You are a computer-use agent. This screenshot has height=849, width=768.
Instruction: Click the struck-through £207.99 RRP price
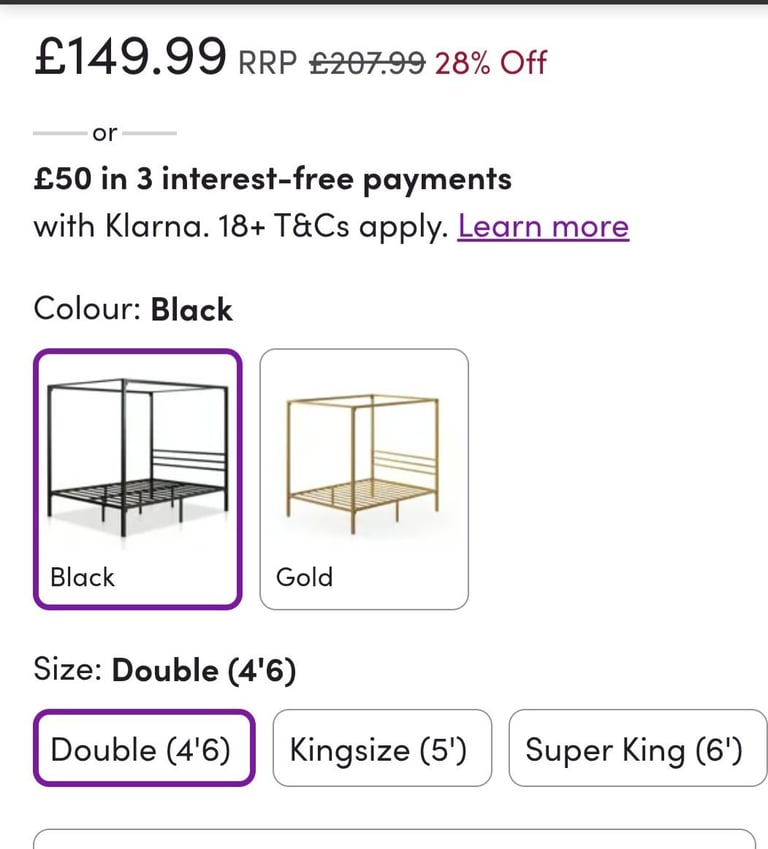pyautogui.click(x=367, y=62)
